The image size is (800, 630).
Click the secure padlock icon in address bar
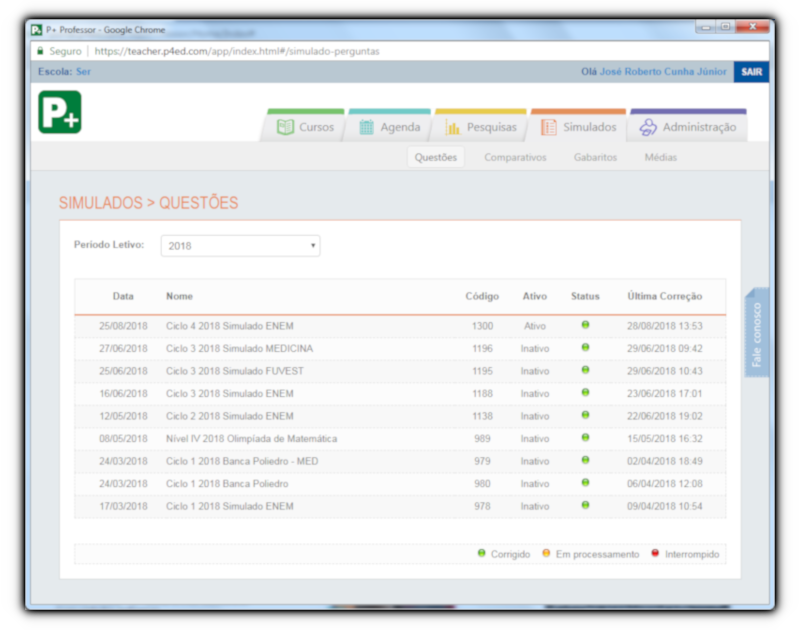pyautogui.click(x=40, y=51)
